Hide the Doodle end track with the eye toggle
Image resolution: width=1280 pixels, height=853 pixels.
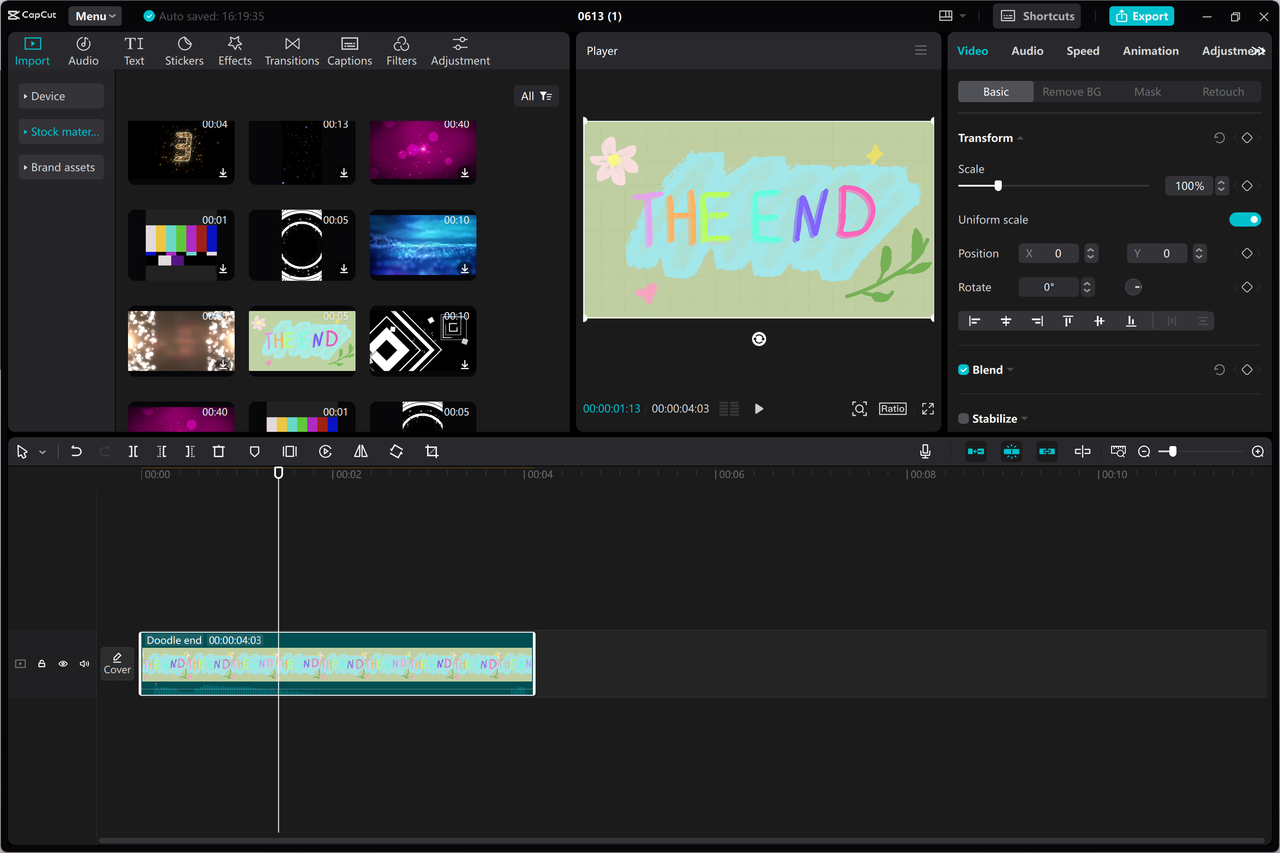pyautogui.click(x=62, y=663)
